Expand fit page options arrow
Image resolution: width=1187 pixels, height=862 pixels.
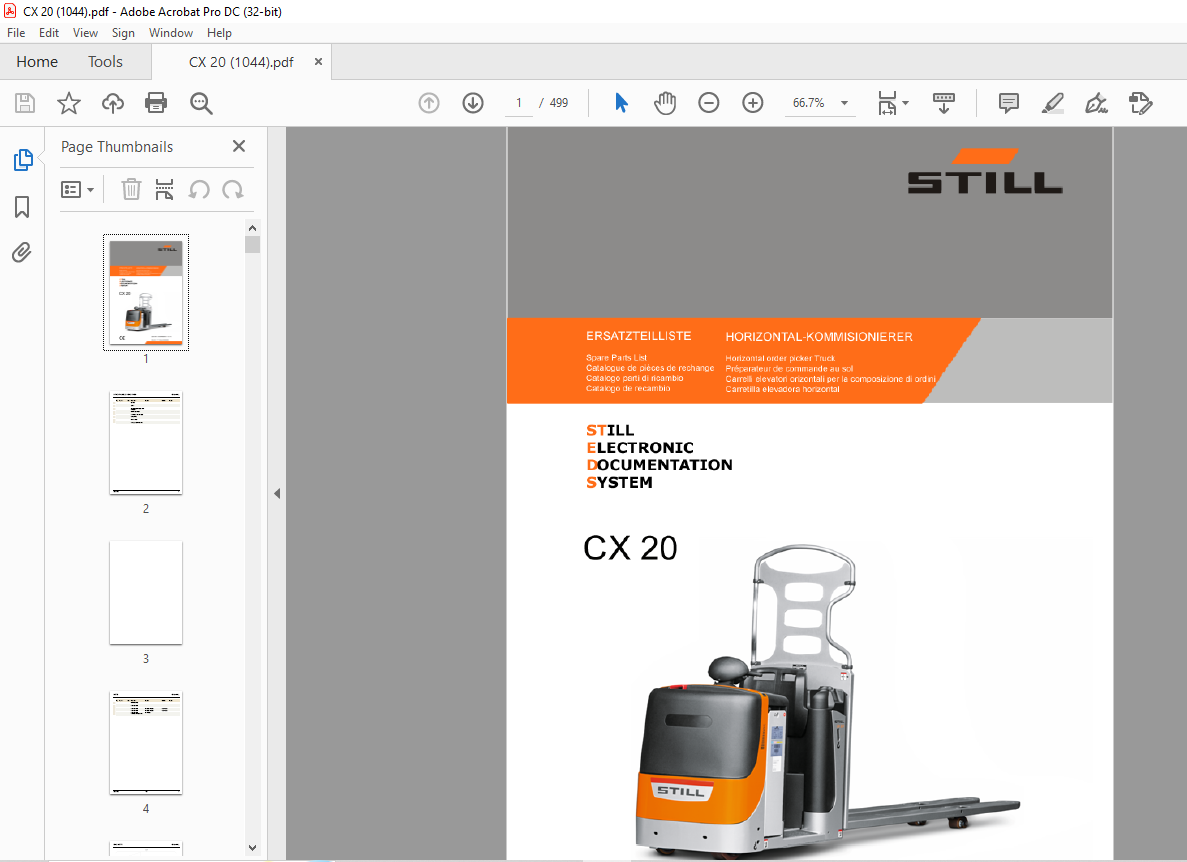coord(905,103)
